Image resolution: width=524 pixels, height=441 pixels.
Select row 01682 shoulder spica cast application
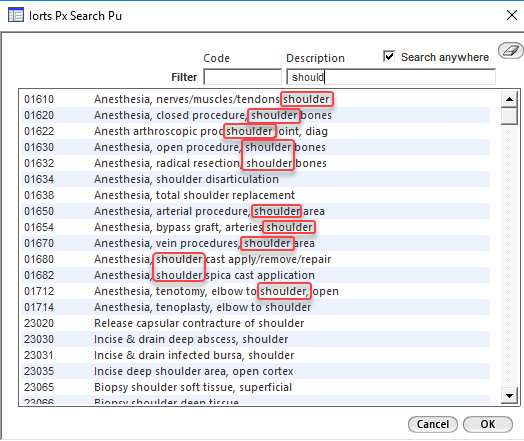tap(255, 275)
